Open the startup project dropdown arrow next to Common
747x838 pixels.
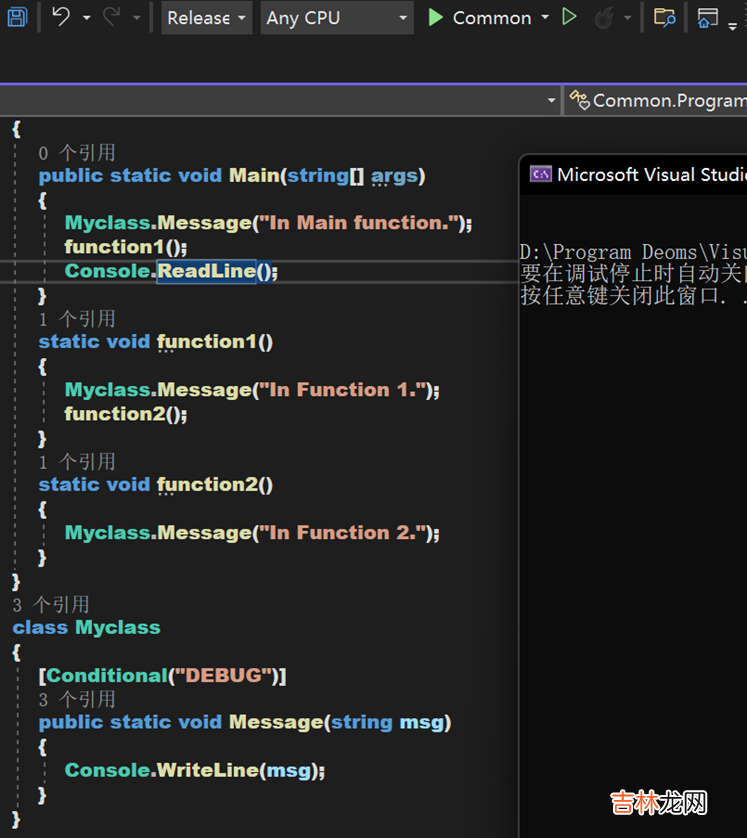pos(545,17)
